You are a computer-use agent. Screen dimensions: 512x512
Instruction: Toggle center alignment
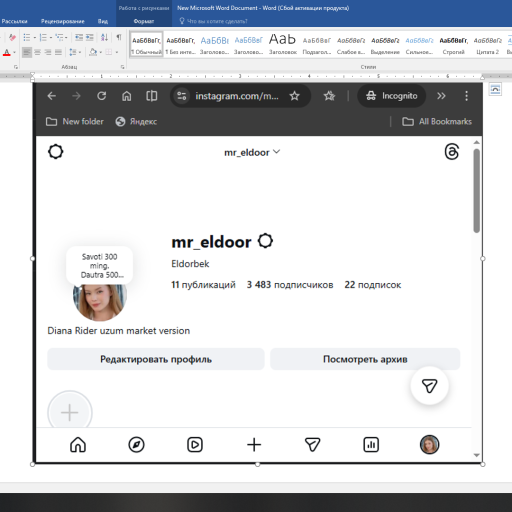pos(37,52)
